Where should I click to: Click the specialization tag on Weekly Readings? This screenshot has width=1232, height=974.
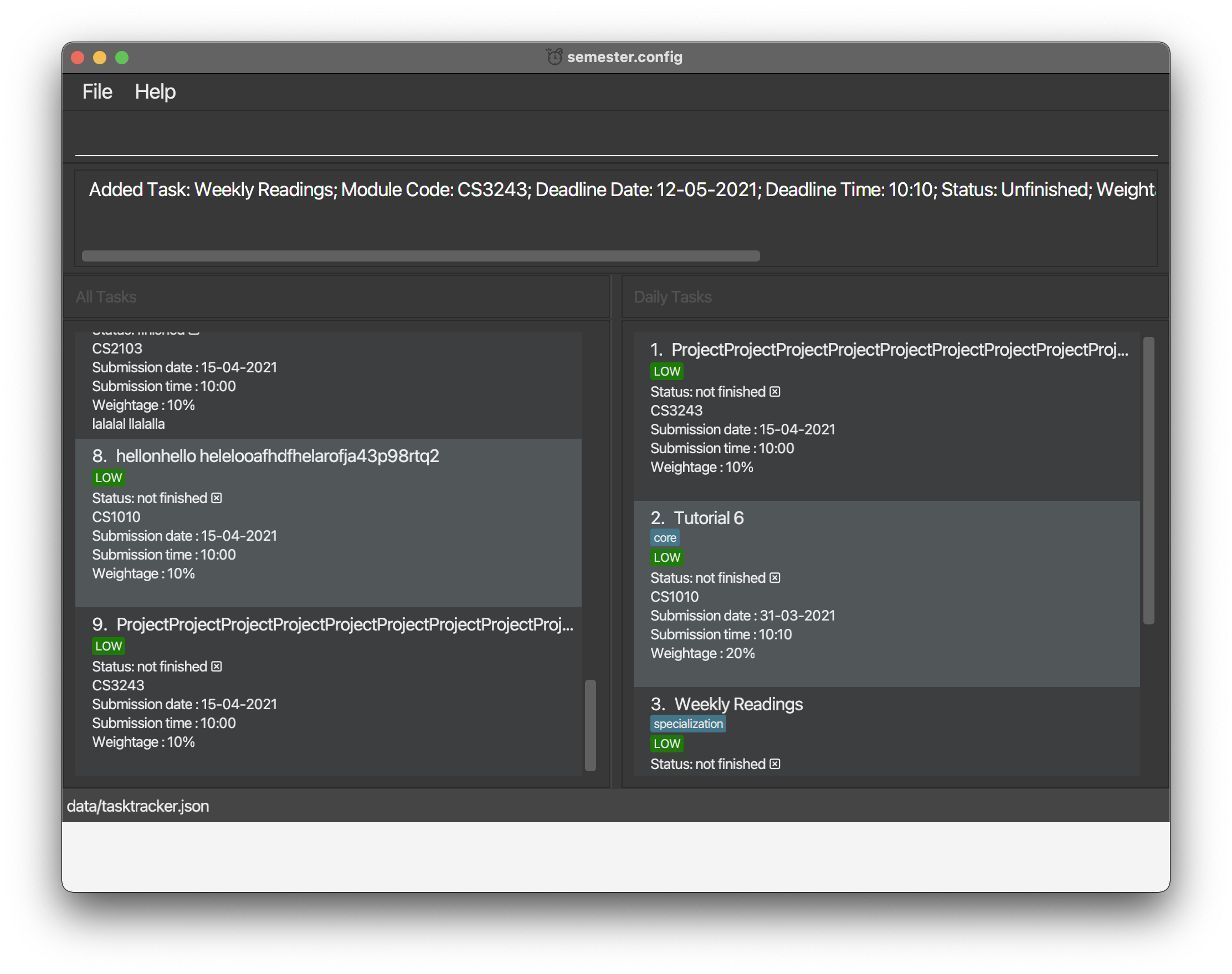(x=687, y=724)
